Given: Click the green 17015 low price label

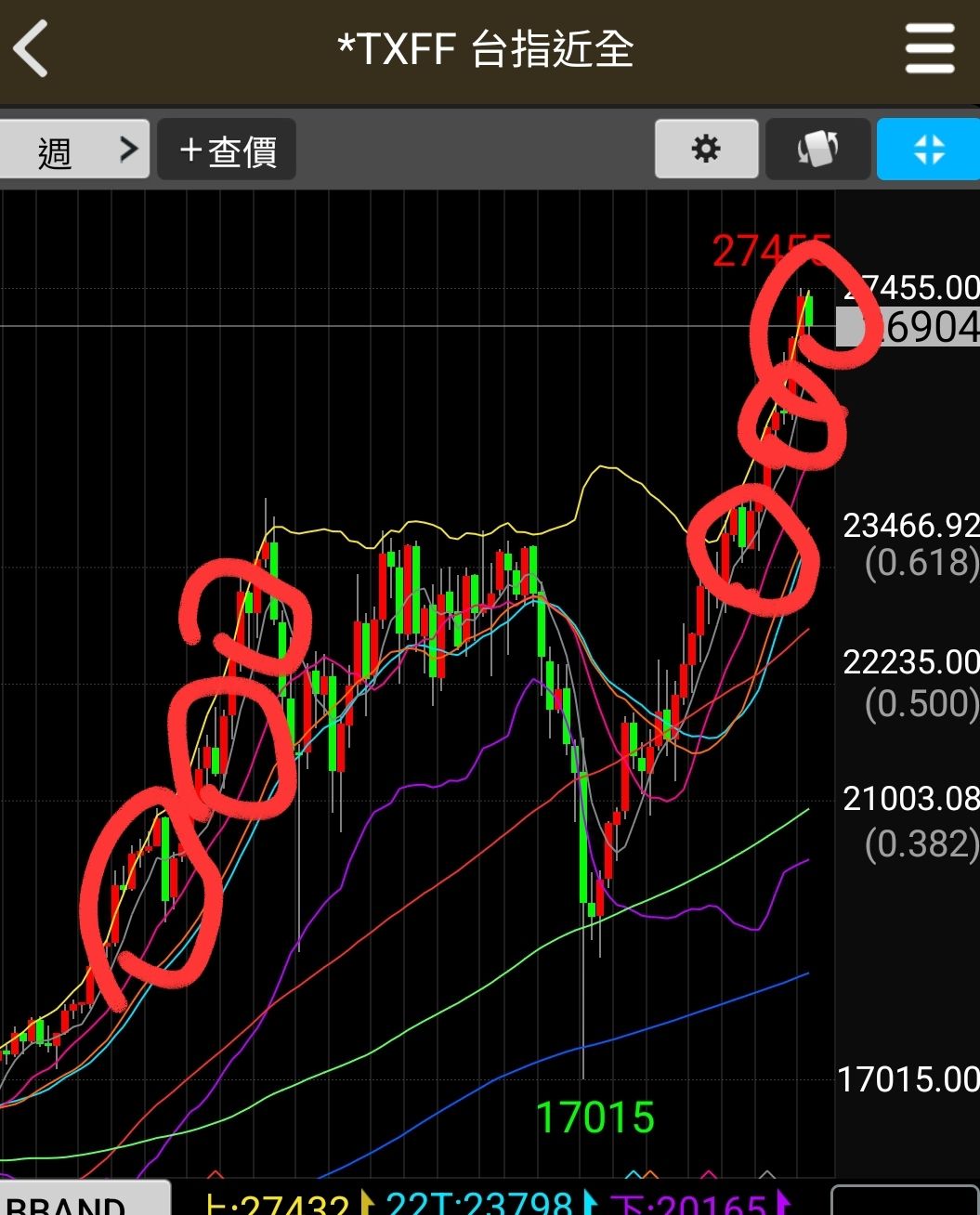Looking at the screenshot, I should pyautogui.click(x=595, y=1117).
